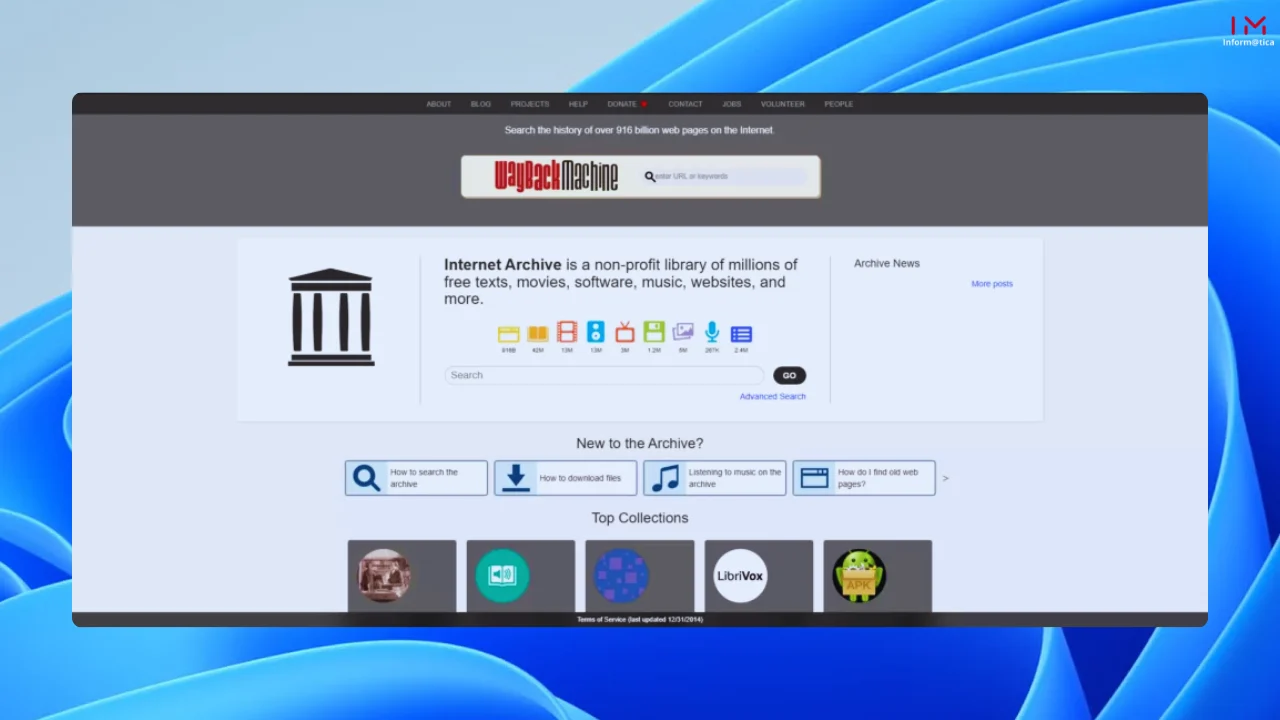
Task: Open the red film strip video icon
Action: pos(567,332)
